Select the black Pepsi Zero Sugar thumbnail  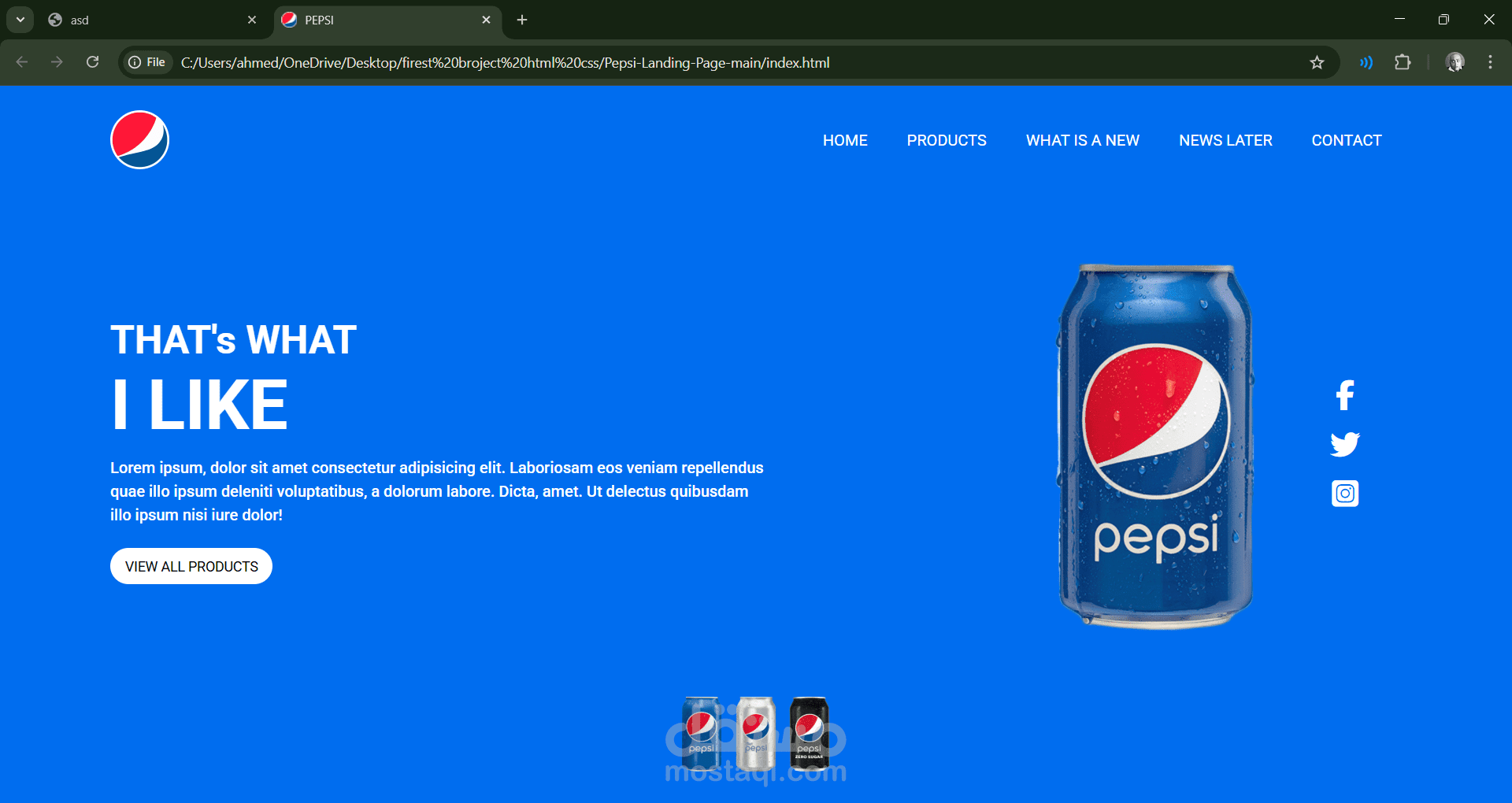pyautogui.click(x=810, y=733)
